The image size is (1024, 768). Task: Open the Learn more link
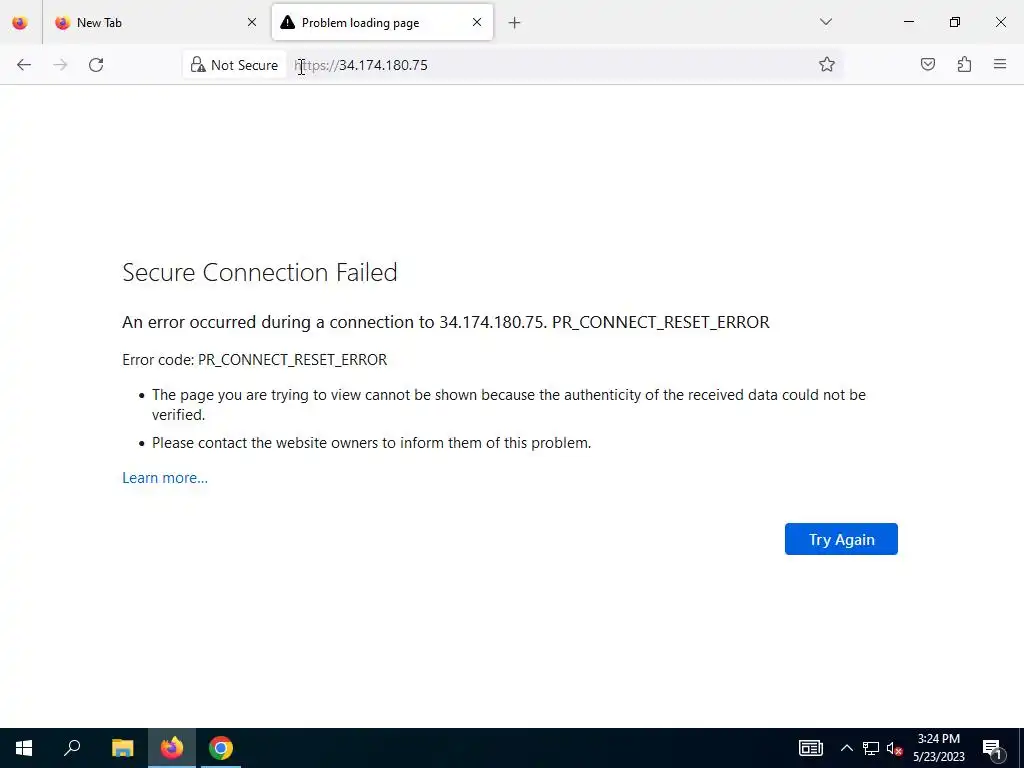pyautogui.click(x=165, y=478)
